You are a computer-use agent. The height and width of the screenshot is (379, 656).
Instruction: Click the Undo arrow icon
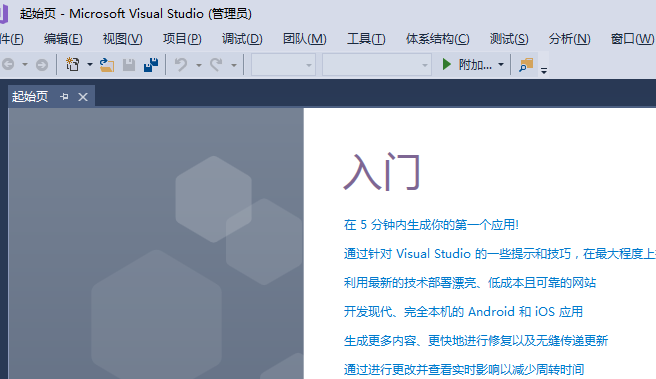[181, 65]
